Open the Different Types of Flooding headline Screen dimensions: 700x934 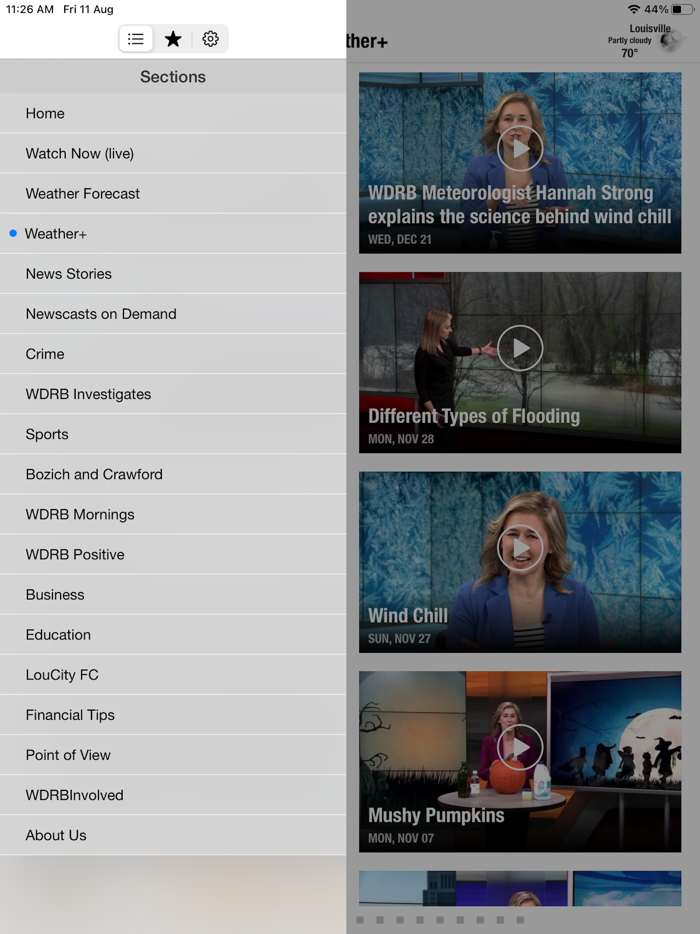point(474,416)
